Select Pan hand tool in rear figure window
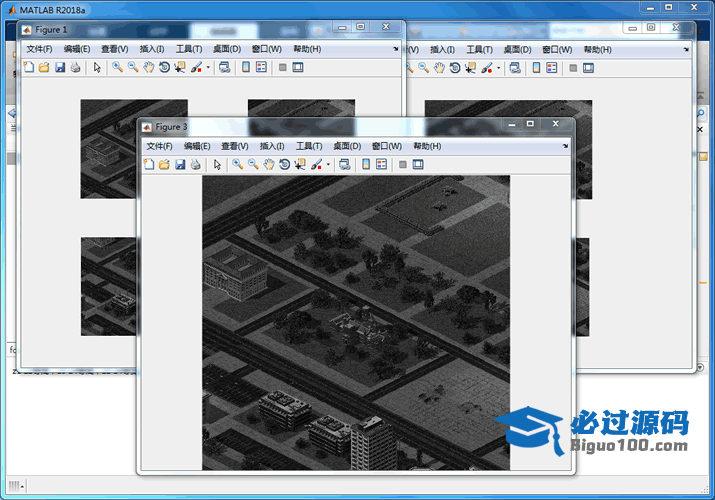The image size is (715, 500). click(440, 68)
